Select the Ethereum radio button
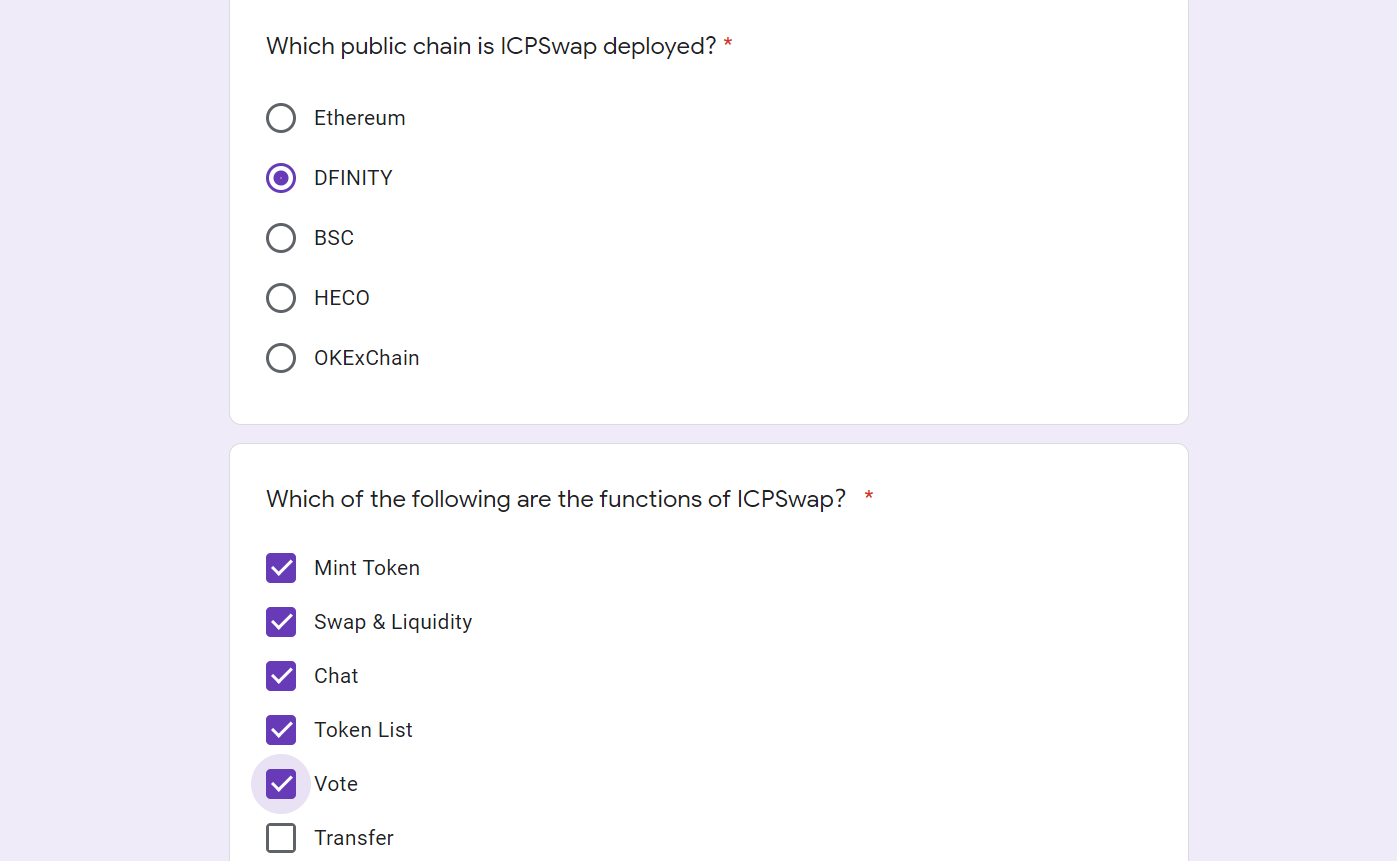Image resolution: width=1397 pixels, height=861 pixels. coord(281,118)
